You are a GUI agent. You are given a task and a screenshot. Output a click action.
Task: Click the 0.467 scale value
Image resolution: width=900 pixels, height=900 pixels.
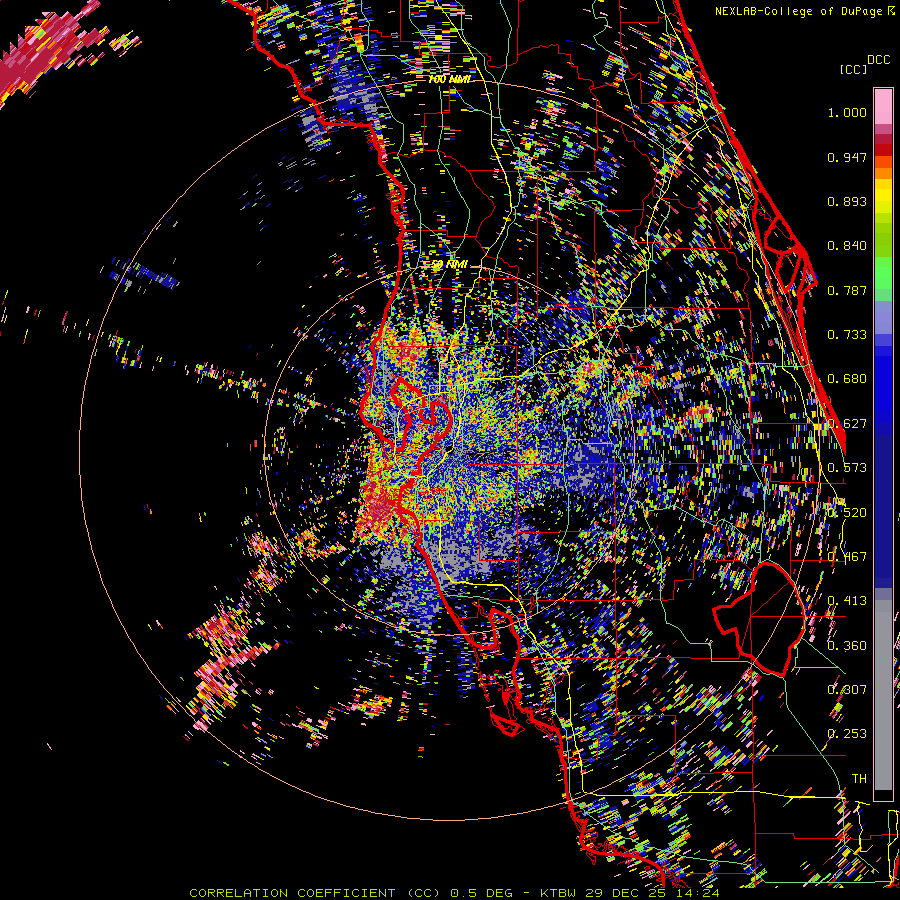[847, 557]
